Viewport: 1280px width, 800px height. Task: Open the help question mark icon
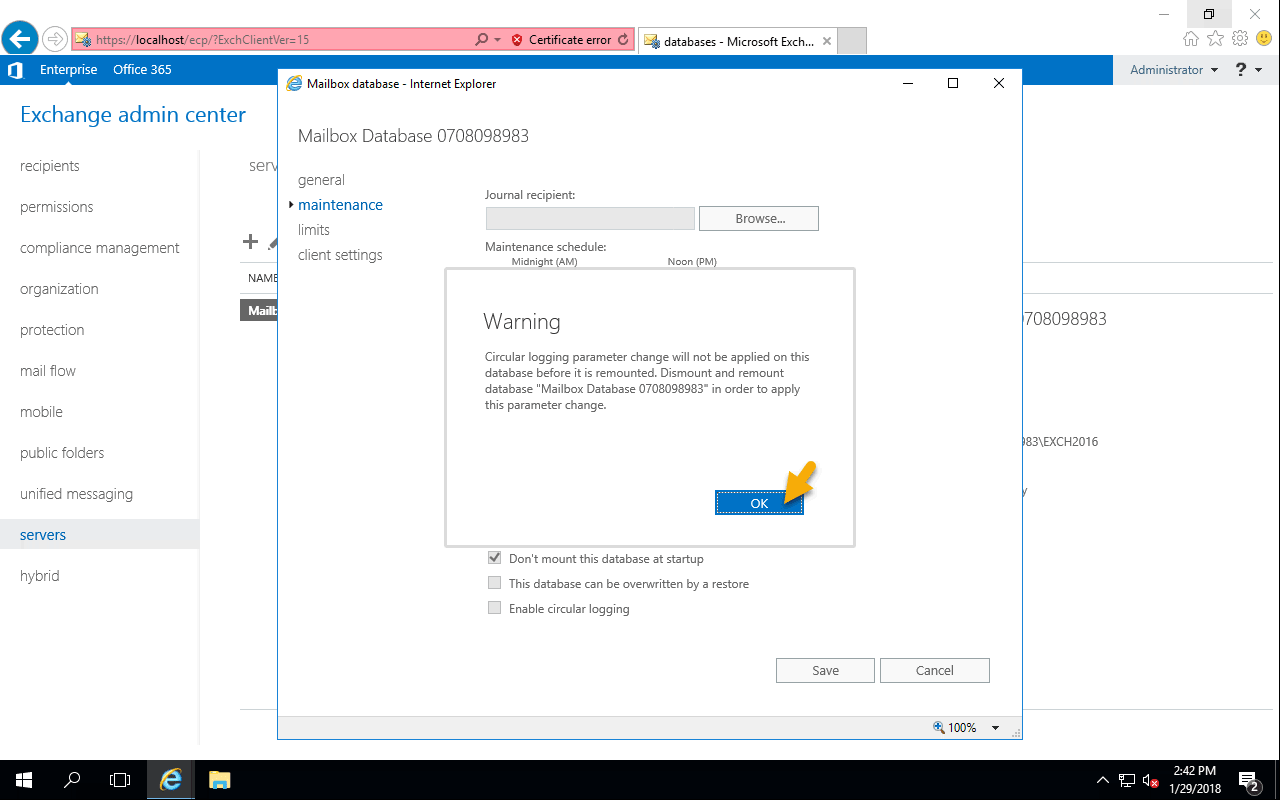click(1242, 70)
